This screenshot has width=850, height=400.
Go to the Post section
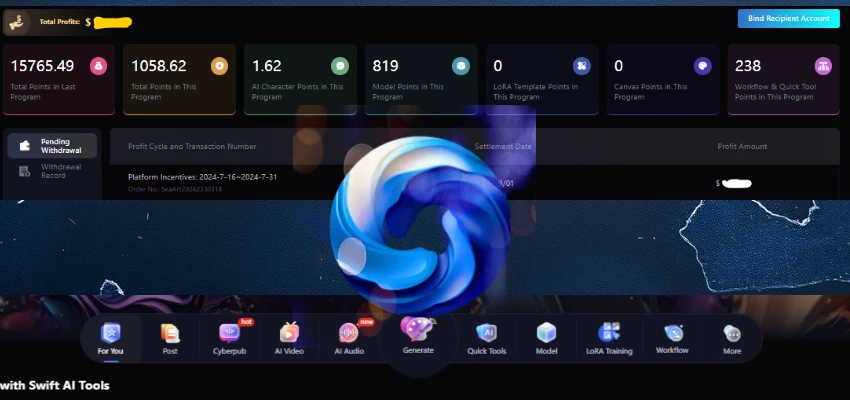point(170,338)
